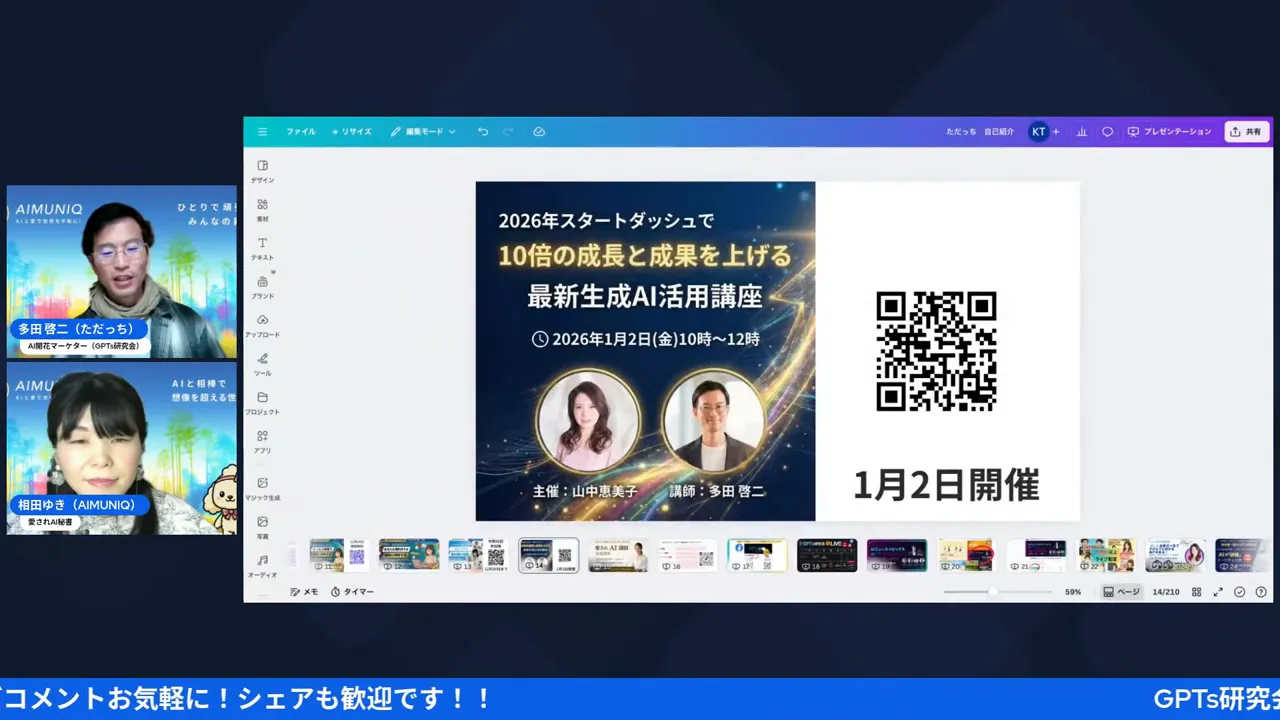Click the insights chart icon near the avatar
1280x720 pixels.
point(1081,131)
